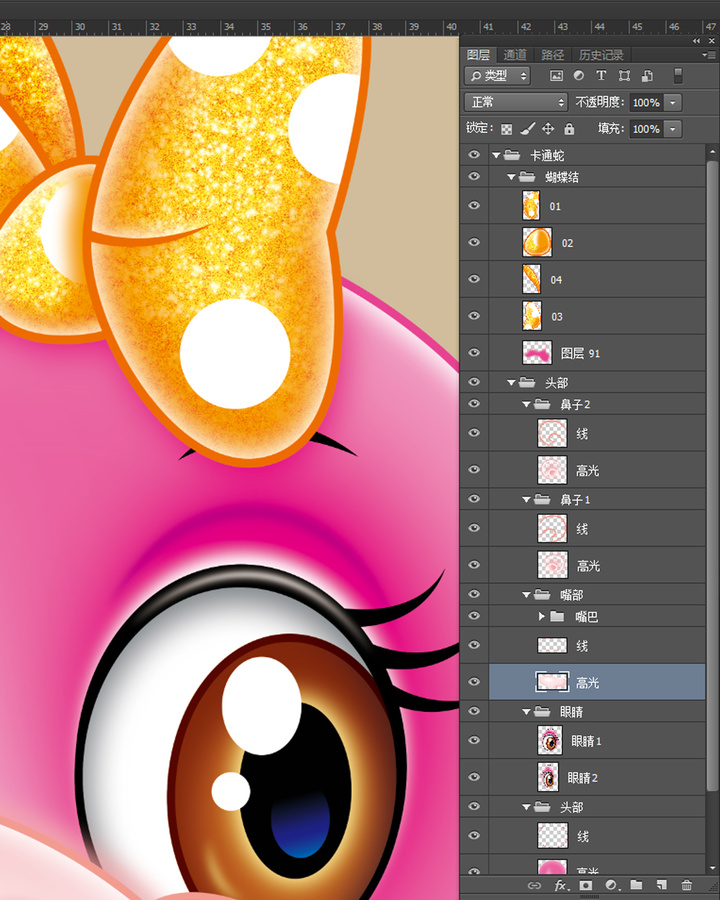Viewport: 720px width, 900px height.
Task: Switch to the 通道 tab
Action: [514, 55]
